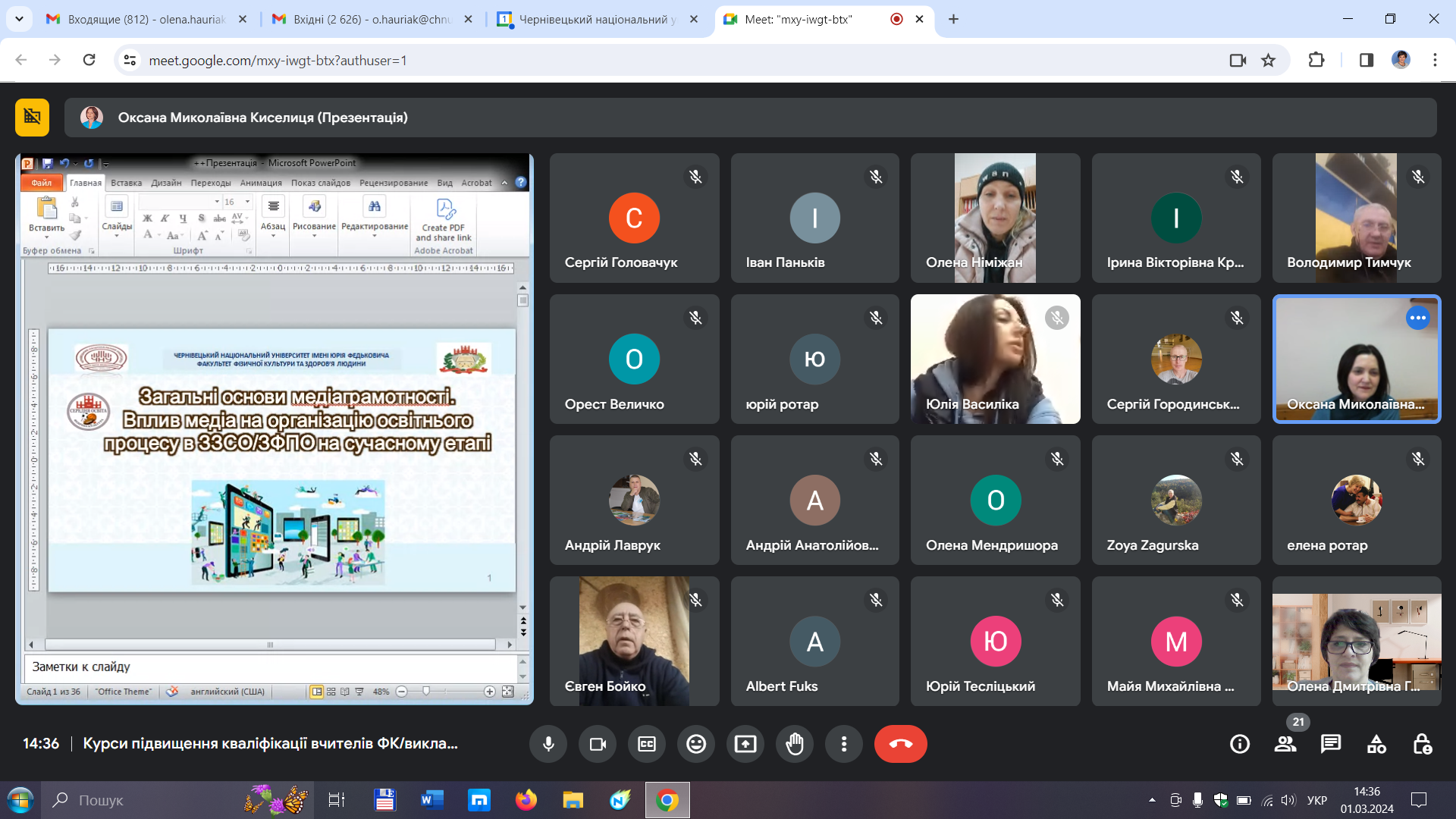The height and width of the screenshot is (819, 1456).
Task: Click the Юлія Василіка video tile
Action: point(995,359)
